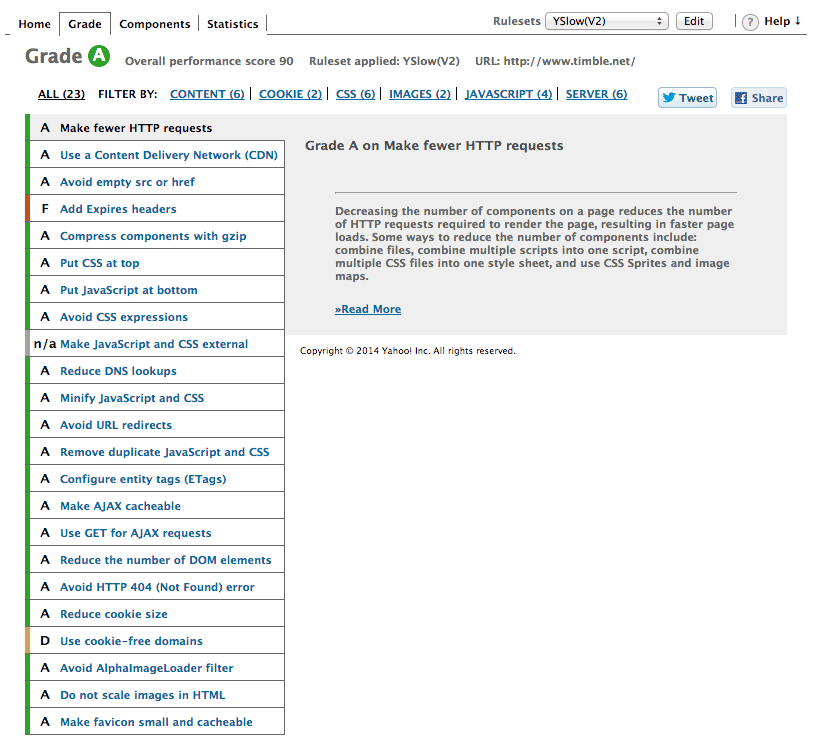Click the Grade A on Make fewer HTTP requests heading

tap(434, 145)
